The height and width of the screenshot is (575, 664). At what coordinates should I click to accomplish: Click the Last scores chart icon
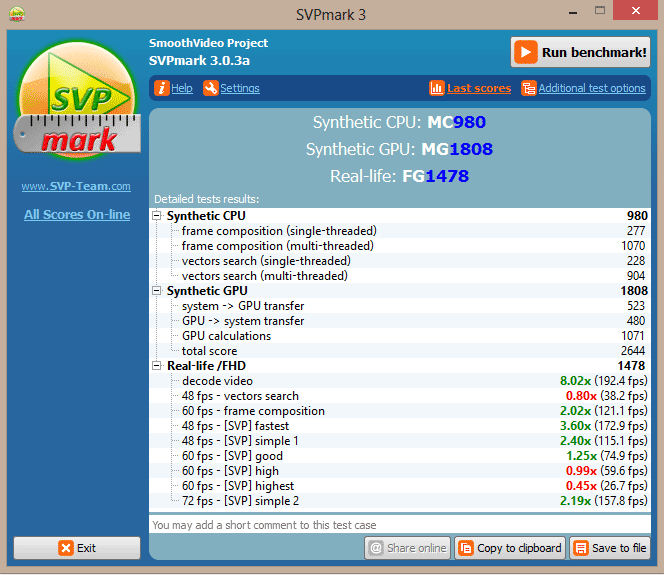(x=437, y=88)
